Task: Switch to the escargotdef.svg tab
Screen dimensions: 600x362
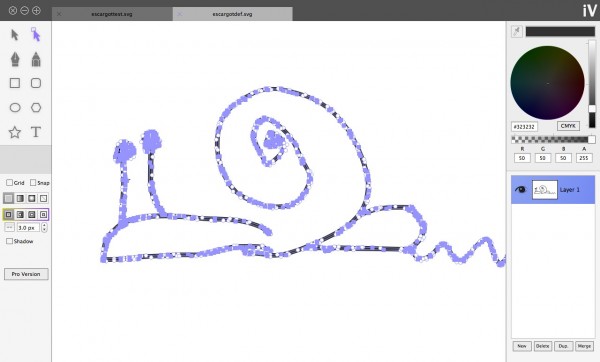Action: [232, 14]
